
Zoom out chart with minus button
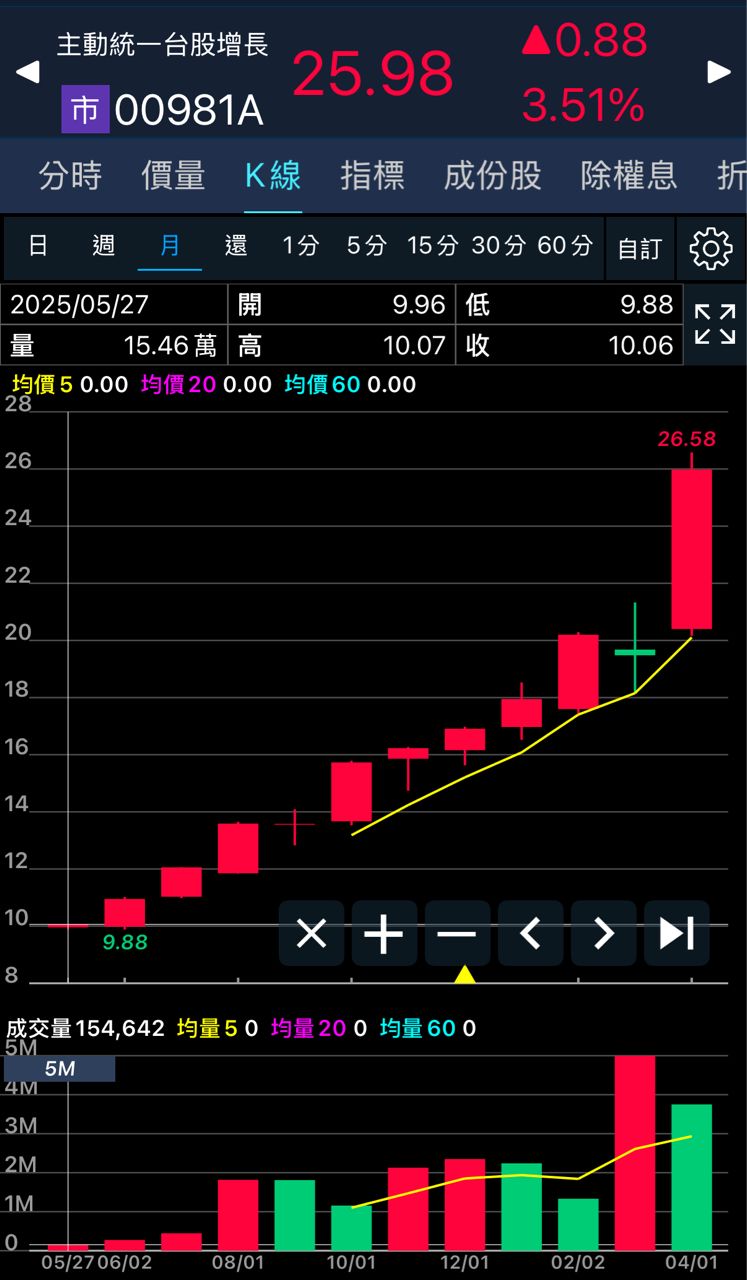point(457,934)
